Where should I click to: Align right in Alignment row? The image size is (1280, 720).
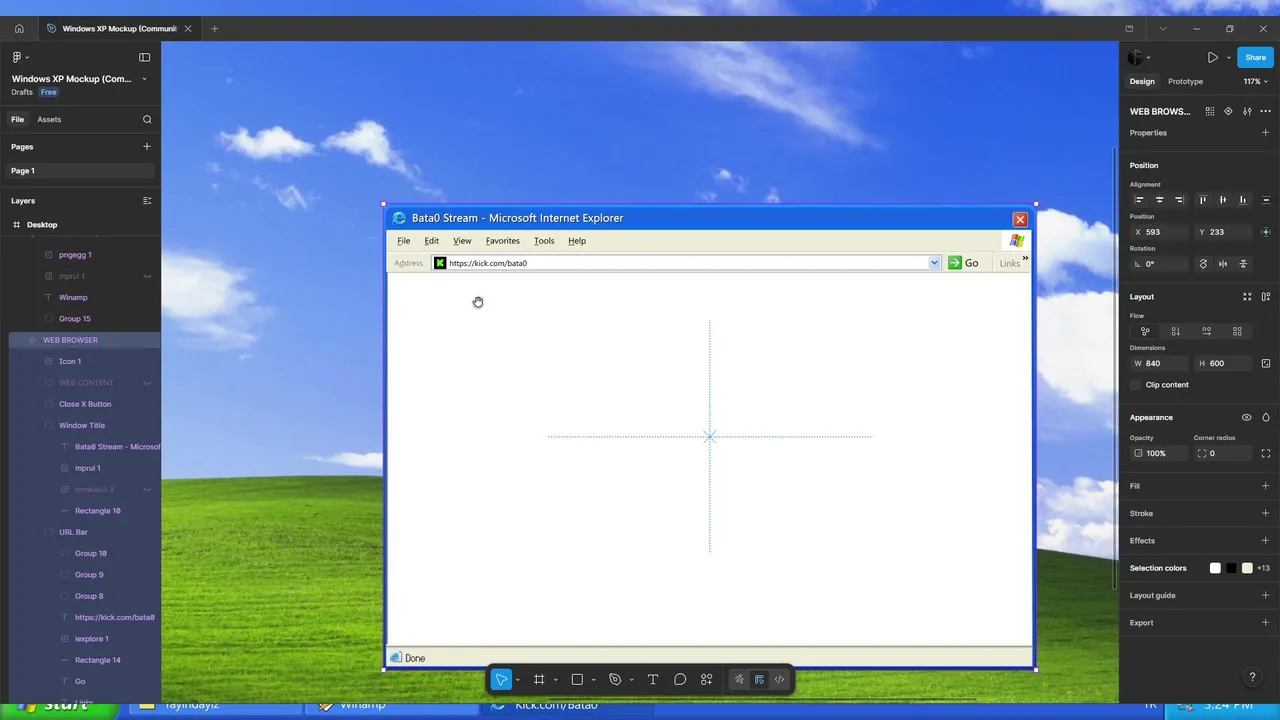pos(1179,200)
